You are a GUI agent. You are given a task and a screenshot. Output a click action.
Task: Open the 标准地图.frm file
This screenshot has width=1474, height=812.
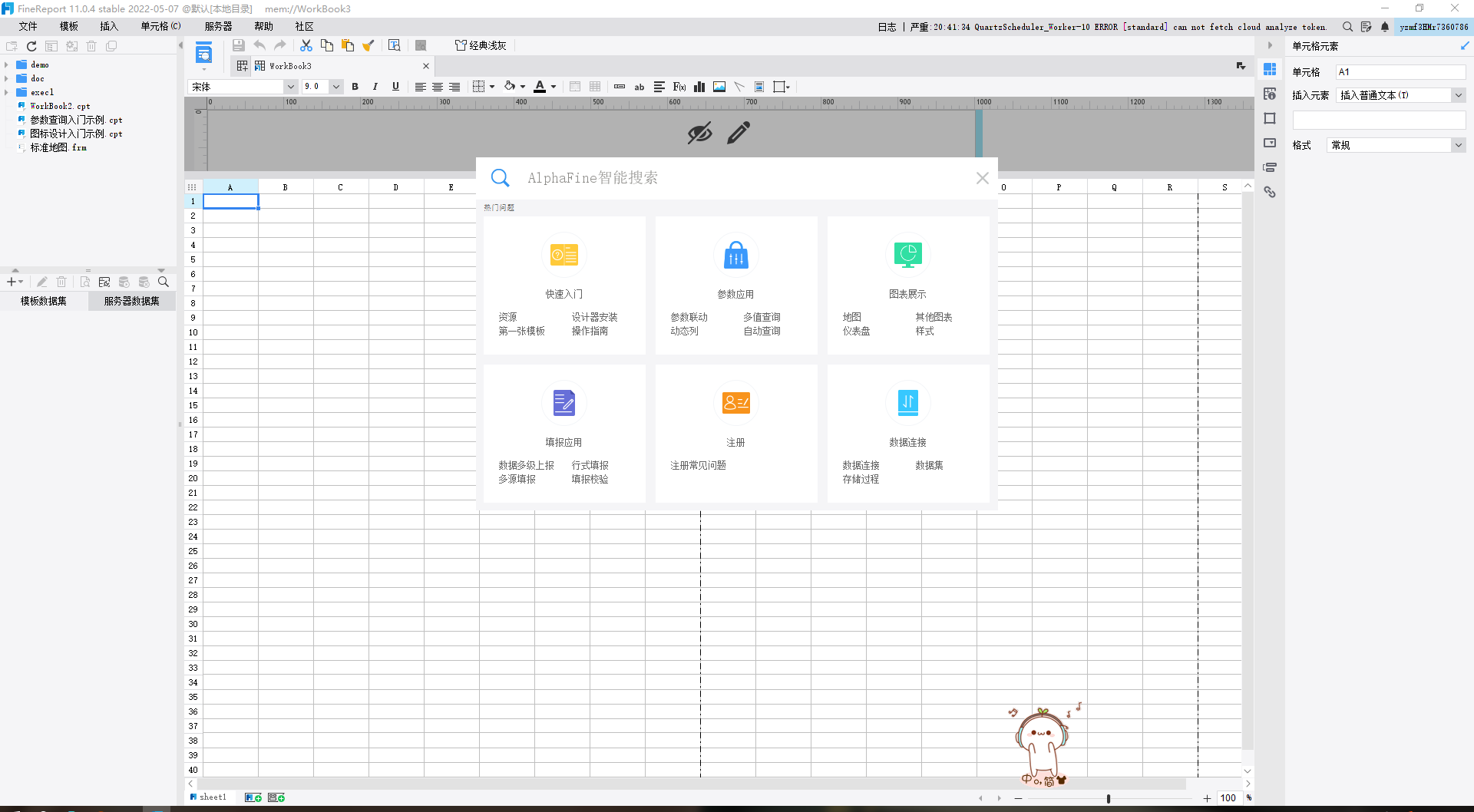point(58,148)
